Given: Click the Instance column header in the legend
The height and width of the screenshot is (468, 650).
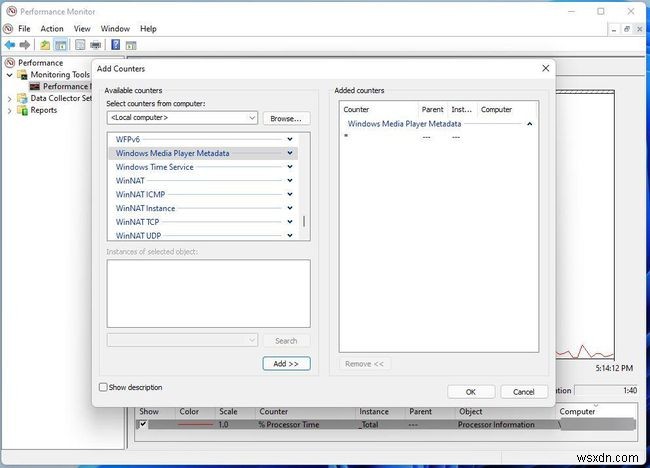Looking at the screenshot, I should pos(374,412).
